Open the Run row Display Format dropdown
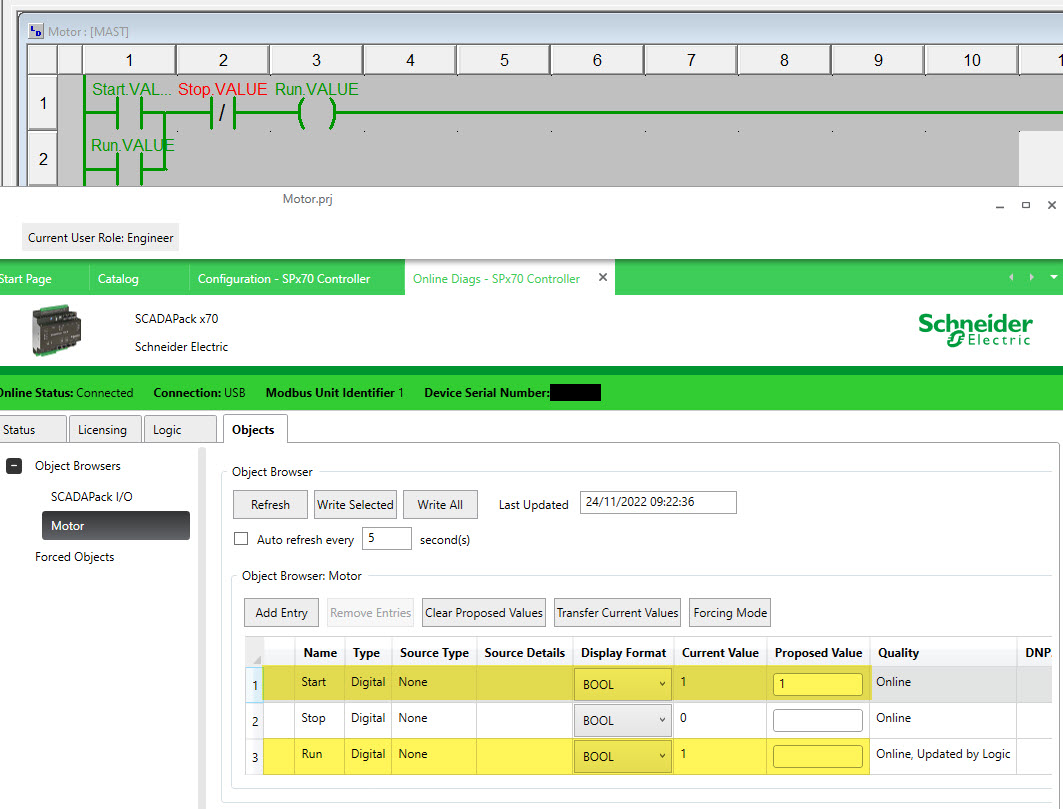The height and width of the screenshot is (809, 1063). pyautogui.click(x=622, y=756)
